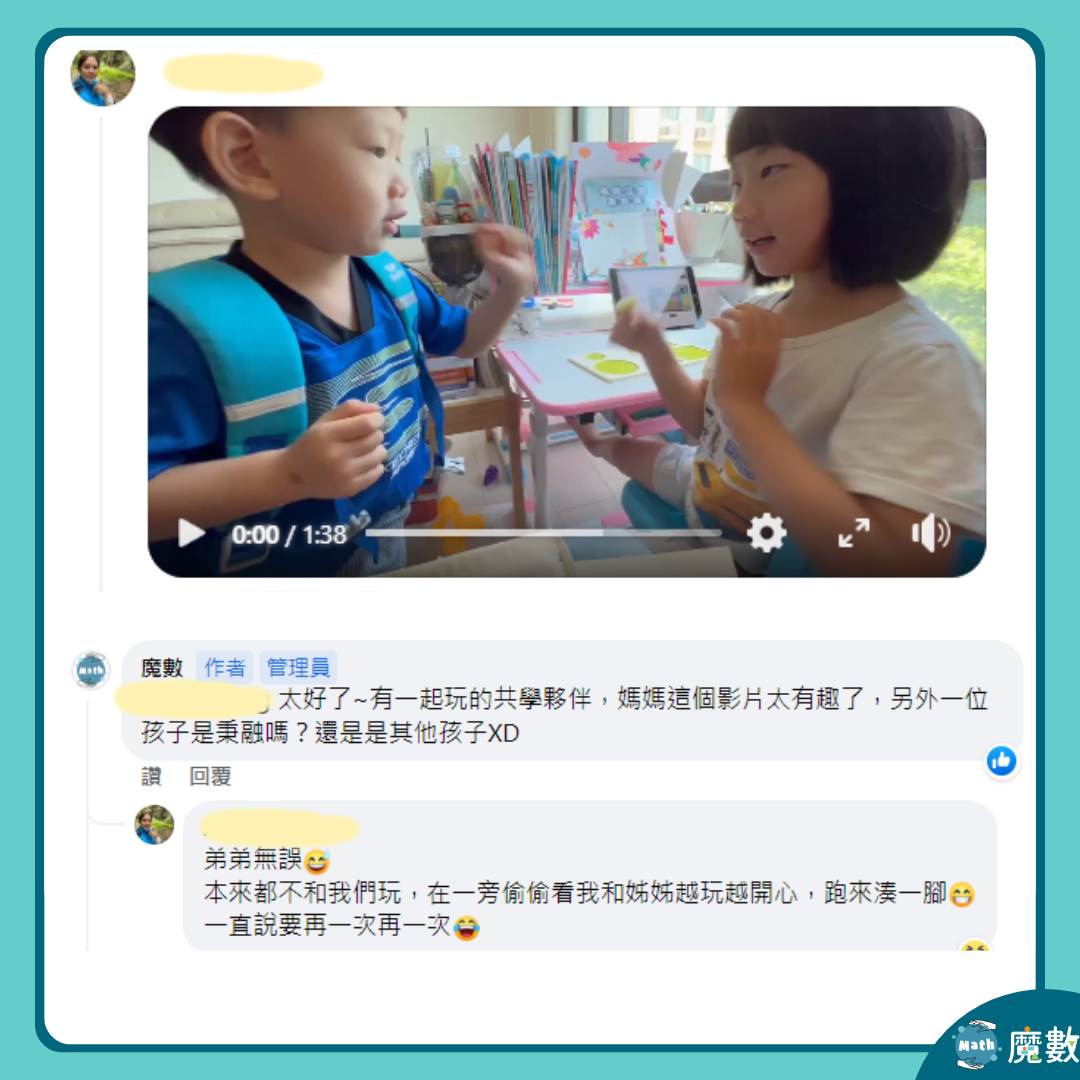Click the blurred name on reply comment
The height and width of the screenshot is (1080, 1080).
(x=280, y=826)
